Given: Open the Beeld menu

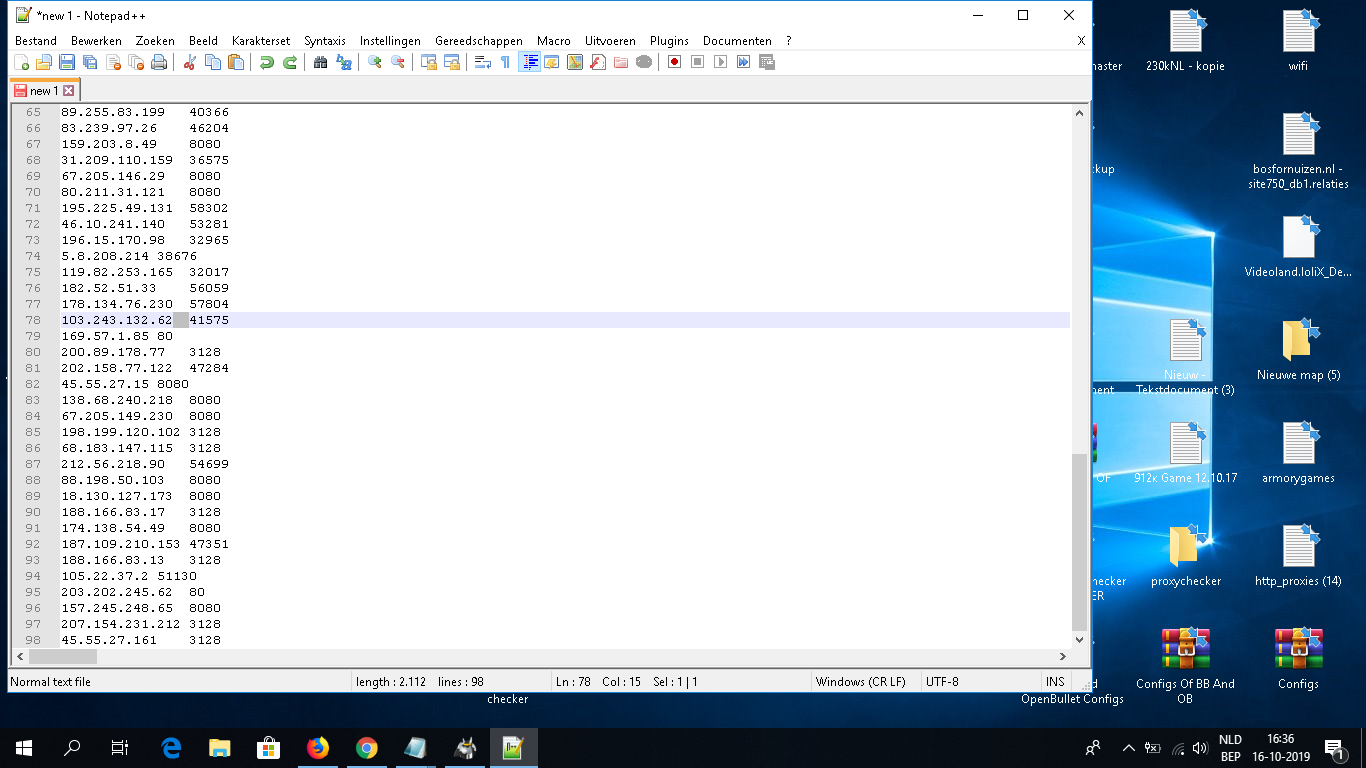Looking at the screenshot, I should [203, 41].
